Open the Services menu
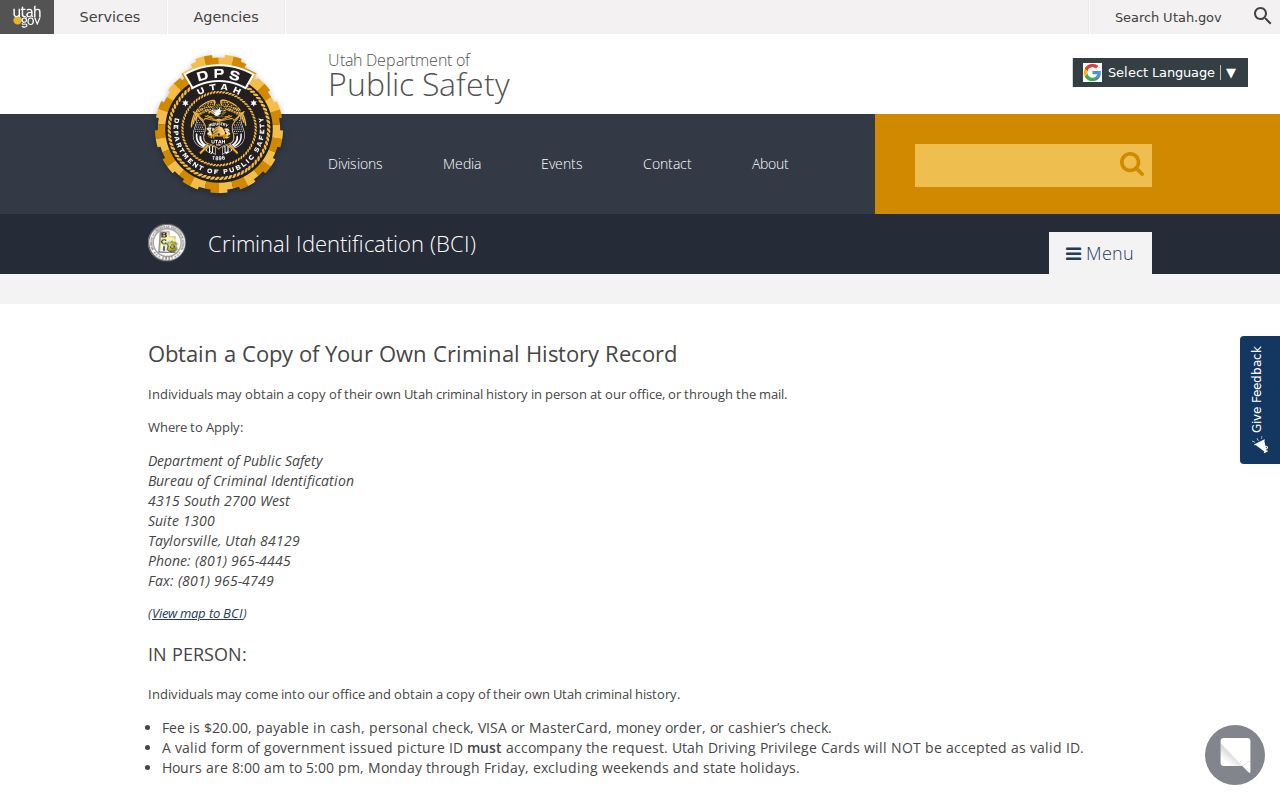This screenshot has height=800, width=1280. click(110, 17)
